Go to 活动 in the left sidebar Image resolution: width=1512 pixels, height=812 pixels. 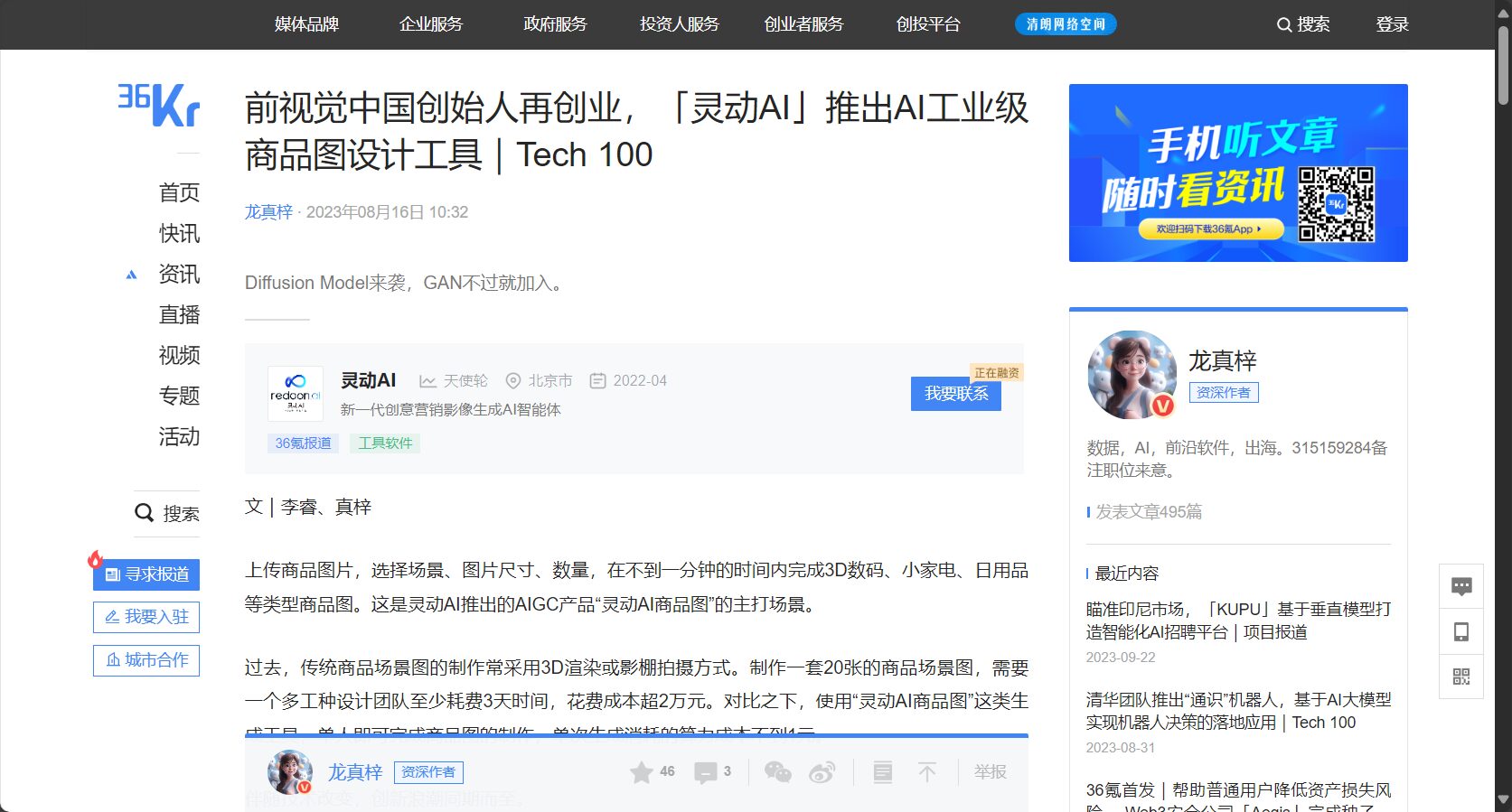(179, 436)
